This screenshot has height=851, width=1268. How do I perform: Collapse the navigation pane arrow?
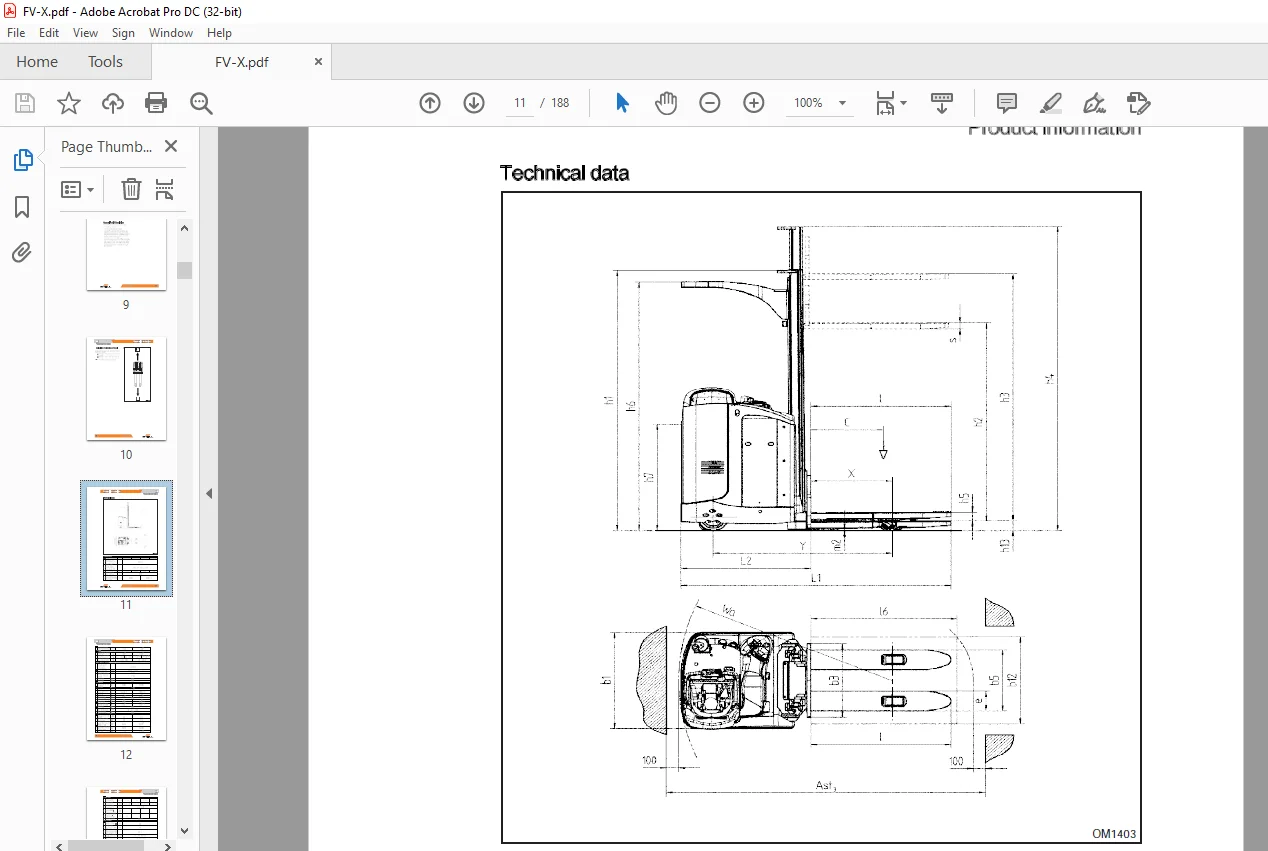(209, 493)
